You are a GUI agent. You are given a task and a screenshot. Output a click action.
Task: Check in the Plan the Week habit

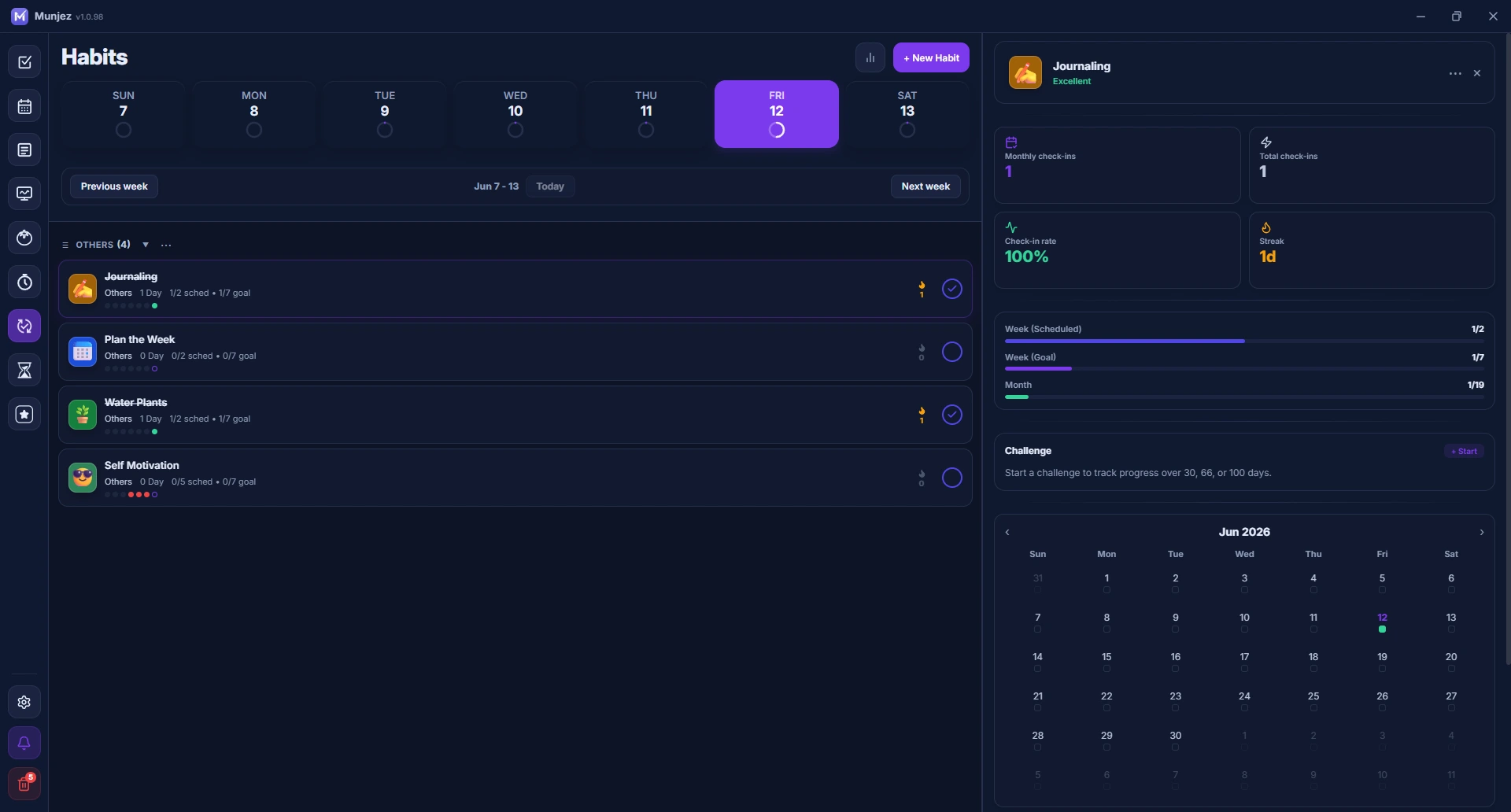pyautogui.click(x=952, y=352)
